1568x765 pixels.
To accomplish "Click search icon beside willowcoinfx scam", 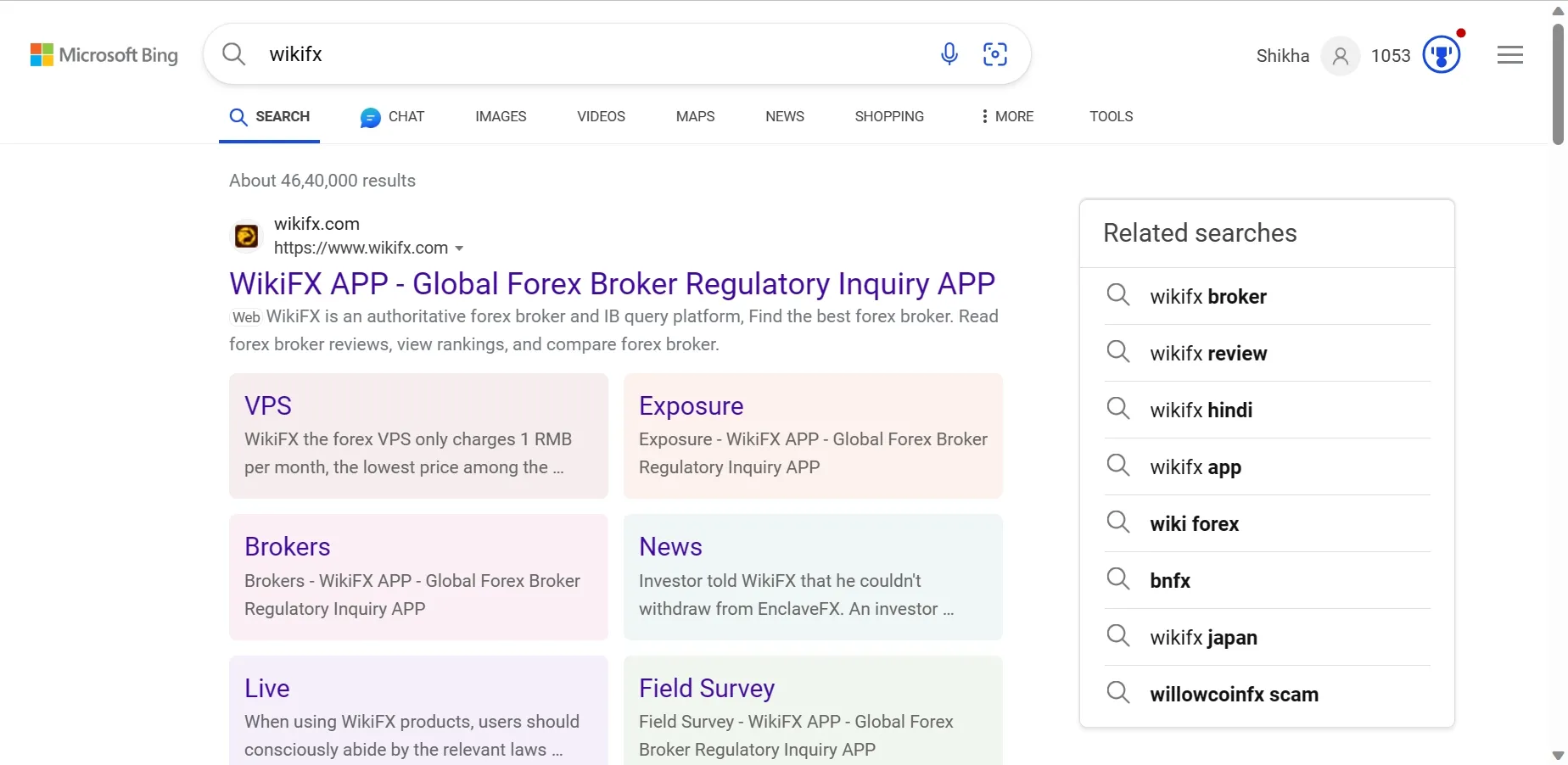I will coord(1118,693).
